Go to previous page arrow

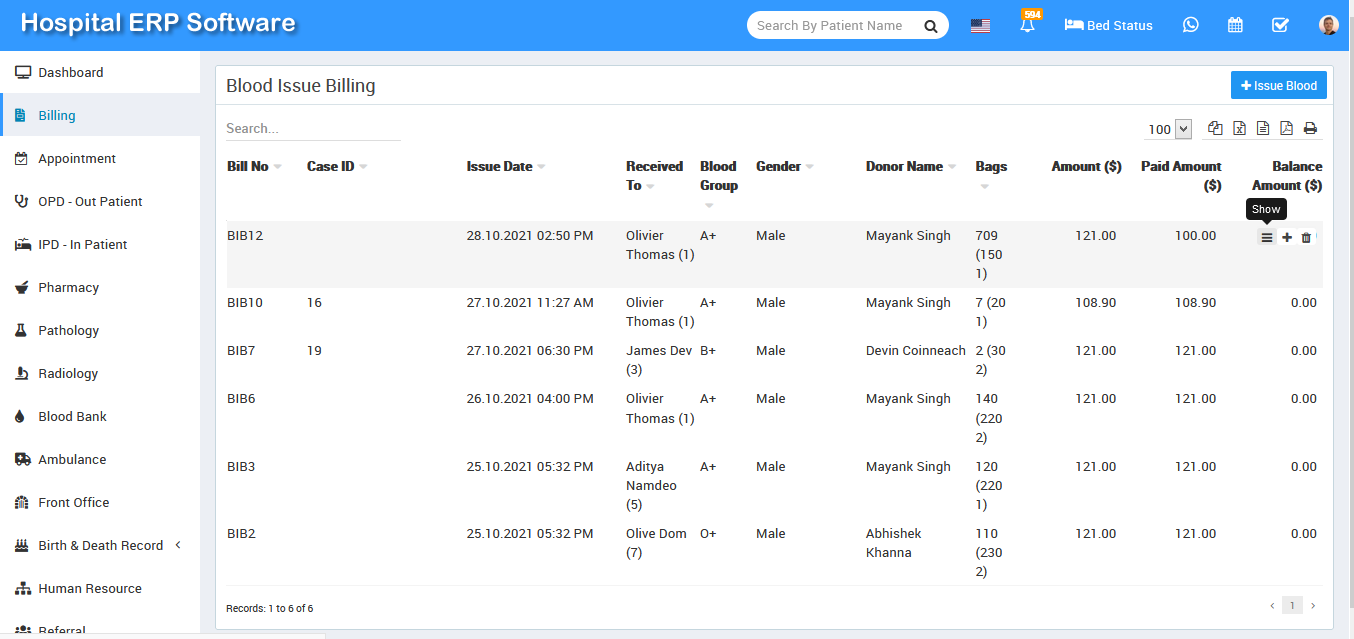(x=1272, y=606)
